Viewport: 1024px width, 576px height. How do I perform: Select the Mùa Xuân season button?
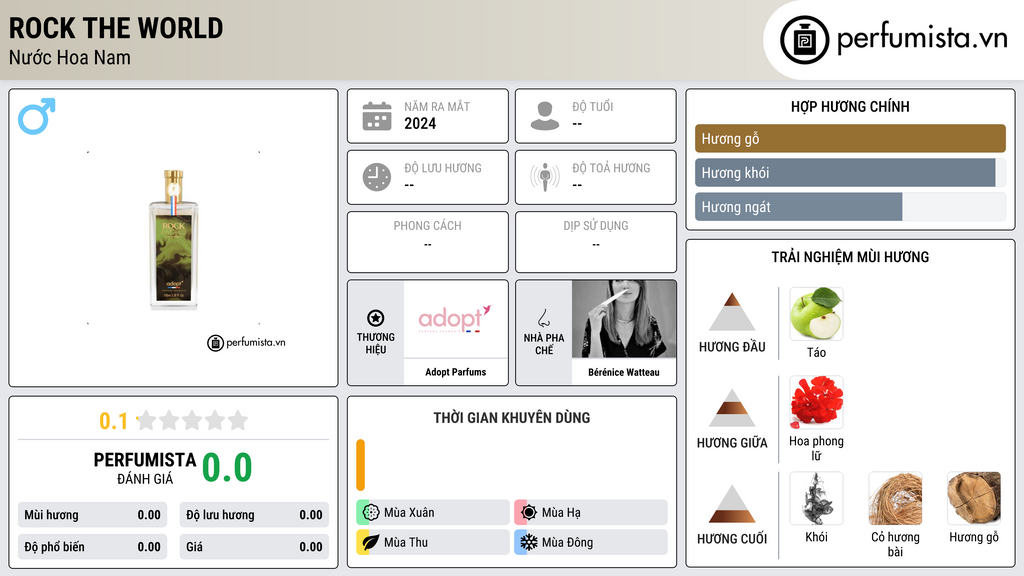[432, 512]
